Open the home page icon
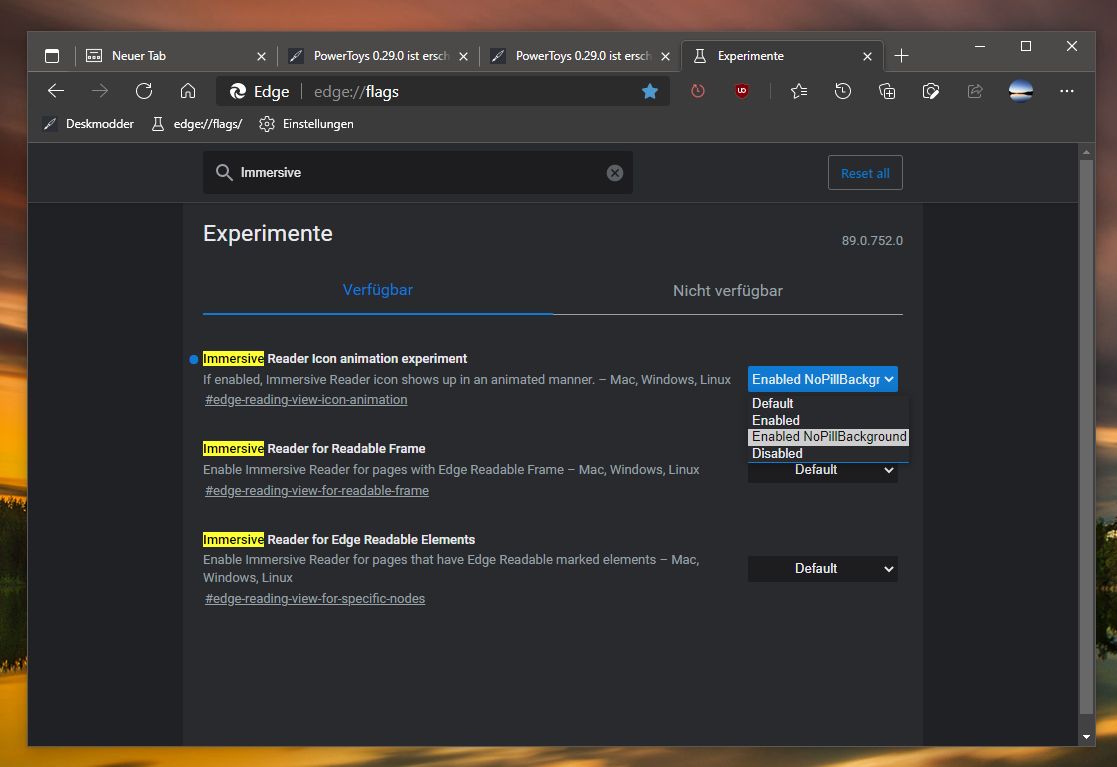 pyautogui.click(x=187, y=91)
